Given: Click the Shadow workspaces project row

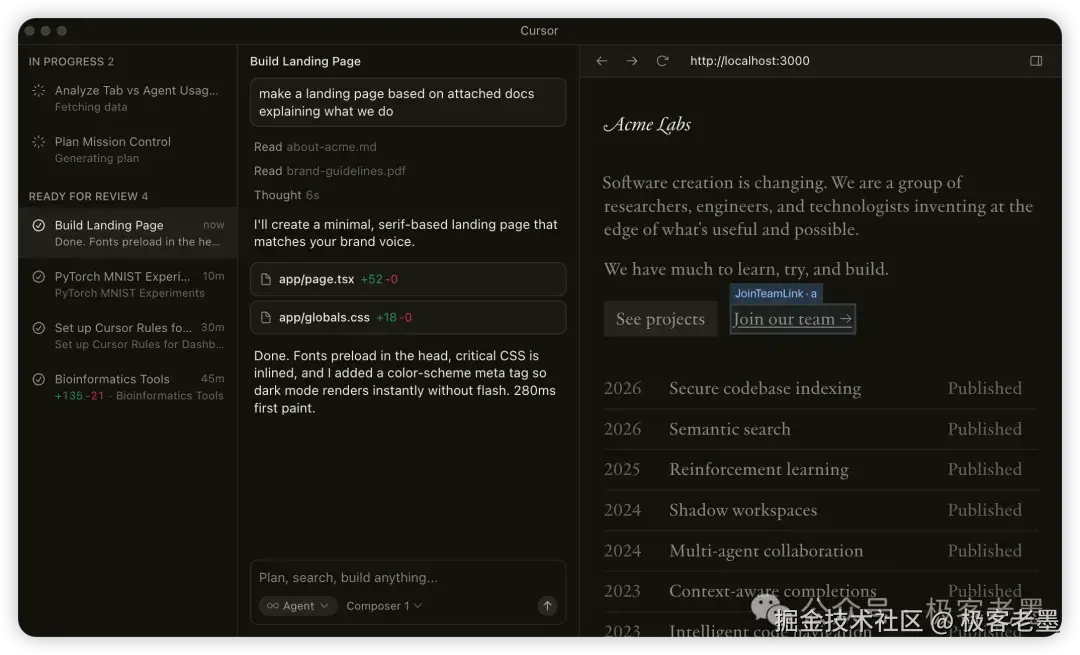Looking at the screenshot, I should [x=820, y=510].
